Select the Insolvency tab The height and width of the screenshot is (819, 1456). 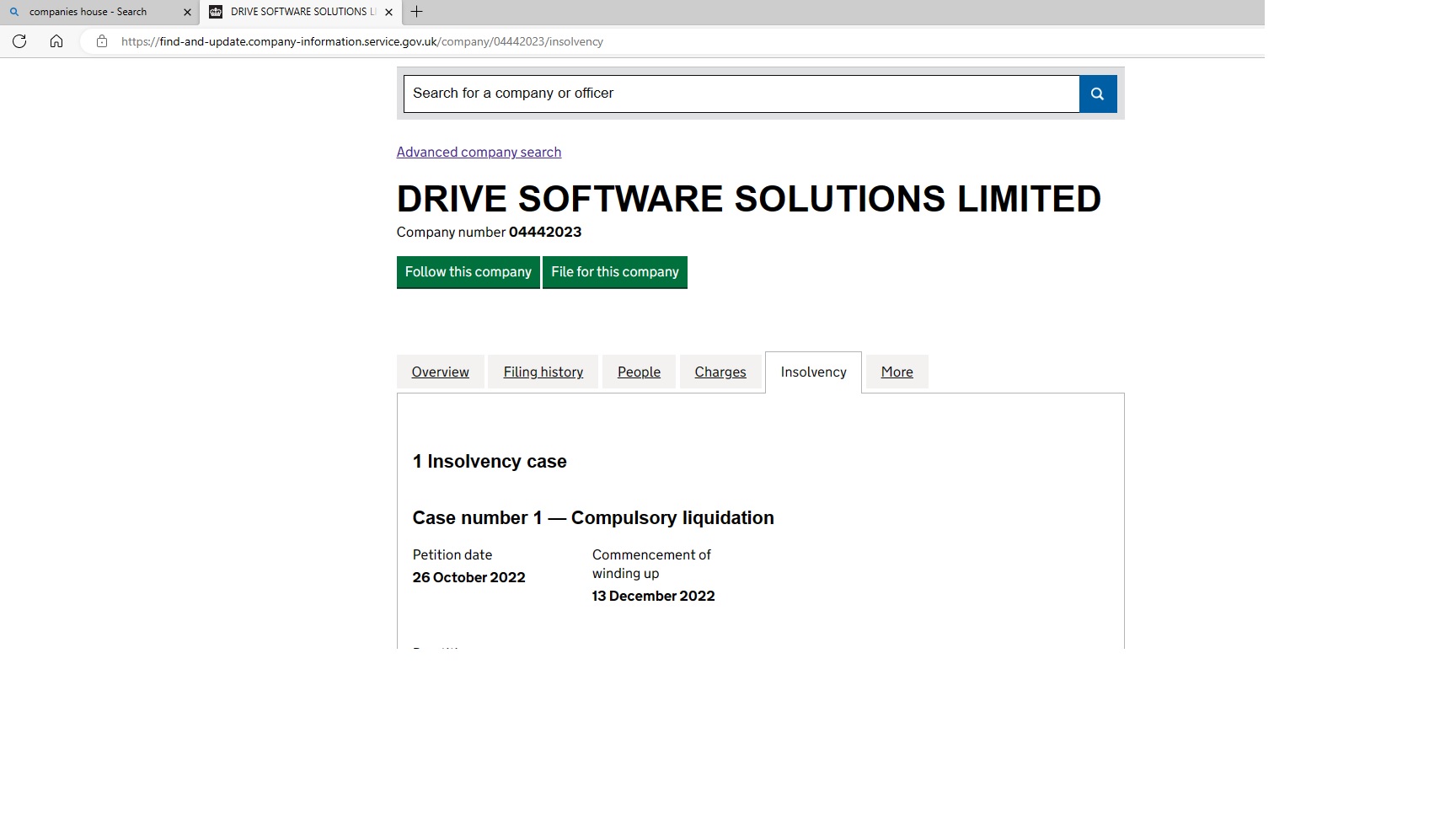pos(814,372)
